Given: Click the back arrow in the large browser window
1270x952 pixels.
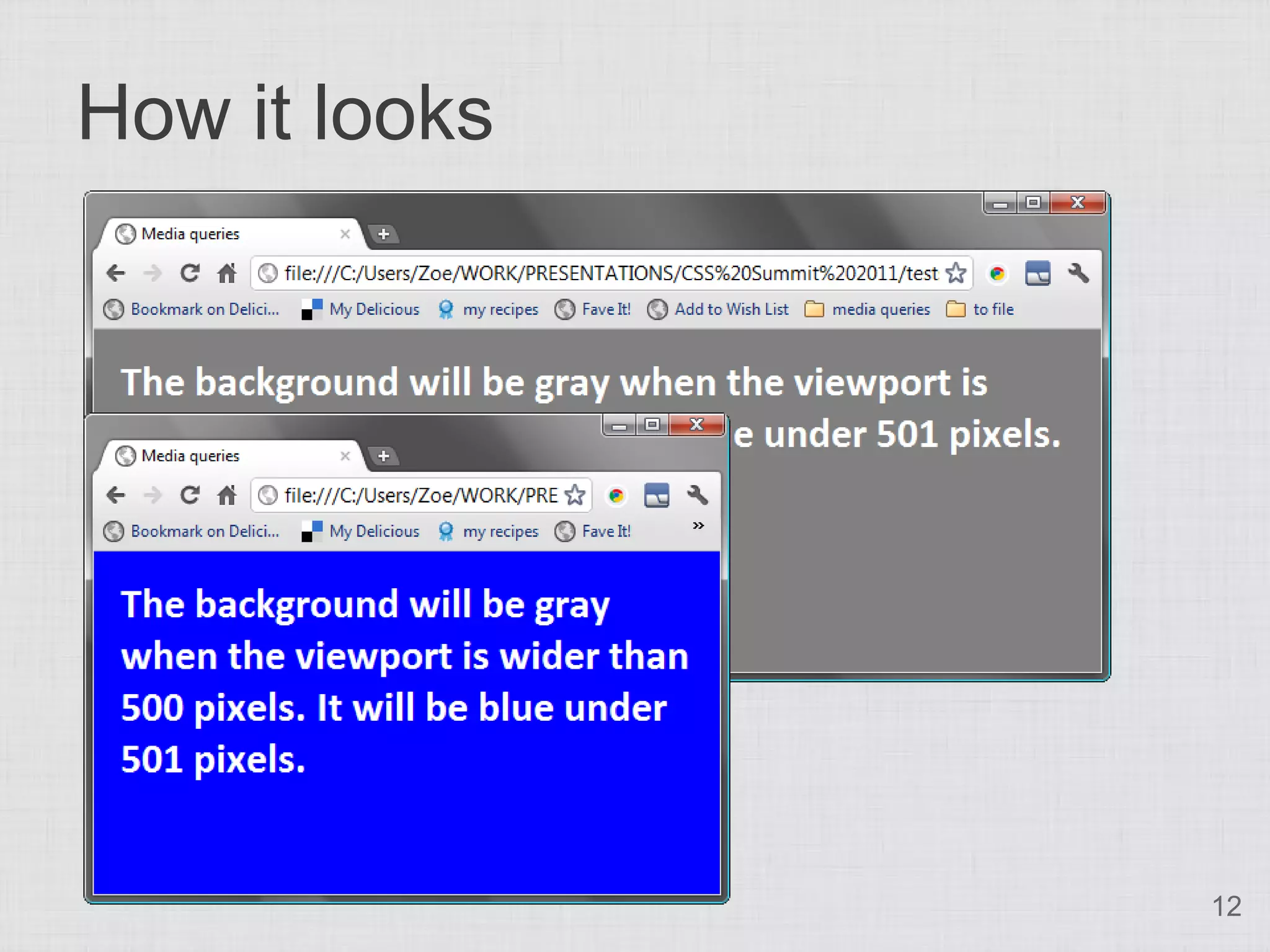Looking at the screenshot, I should pos(116,273).
